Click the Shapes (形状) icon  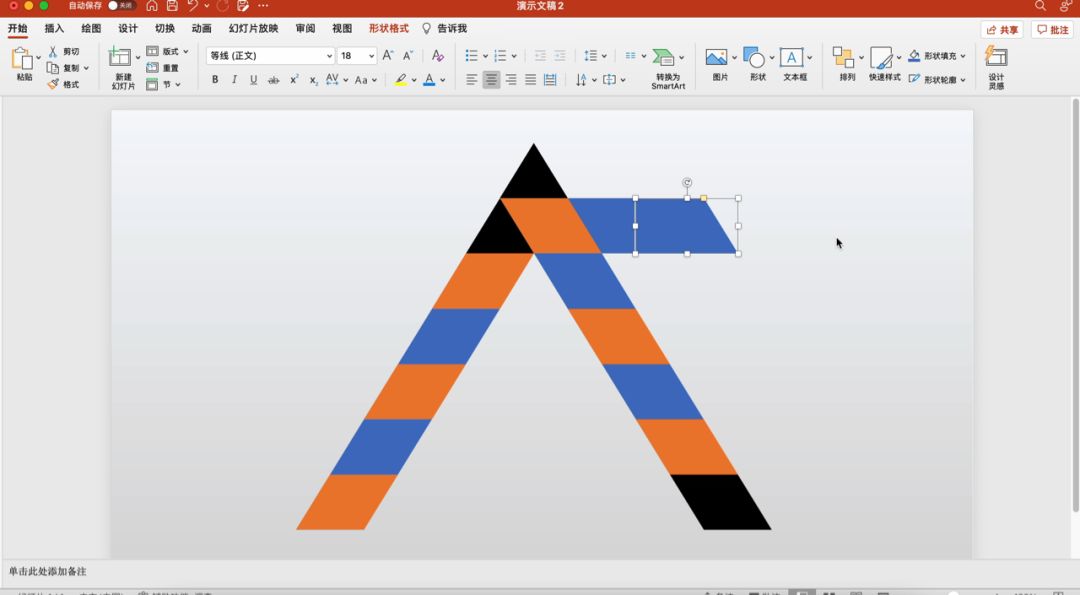click(754, 58)
